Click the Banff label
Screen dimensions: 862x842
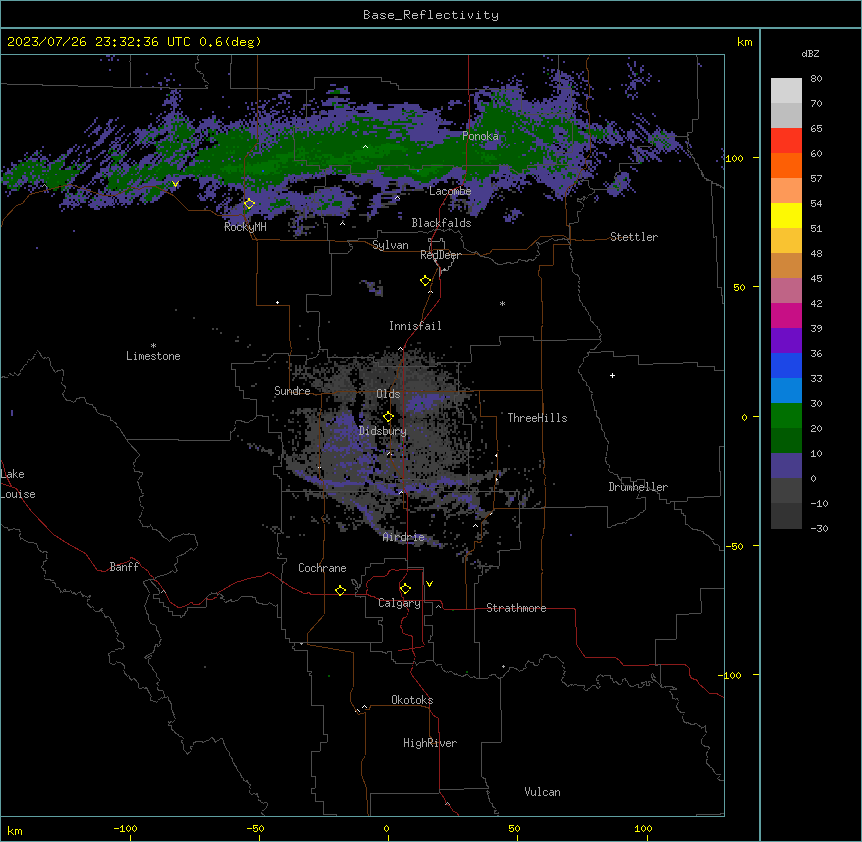(124, 567)
